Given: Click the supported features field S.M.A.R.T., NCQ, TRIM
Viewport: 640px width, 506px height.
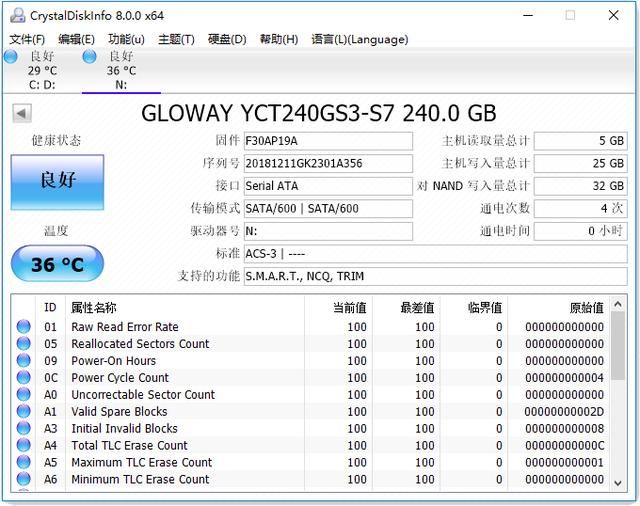Looking at the screenshot, I should tap(436, 276).
